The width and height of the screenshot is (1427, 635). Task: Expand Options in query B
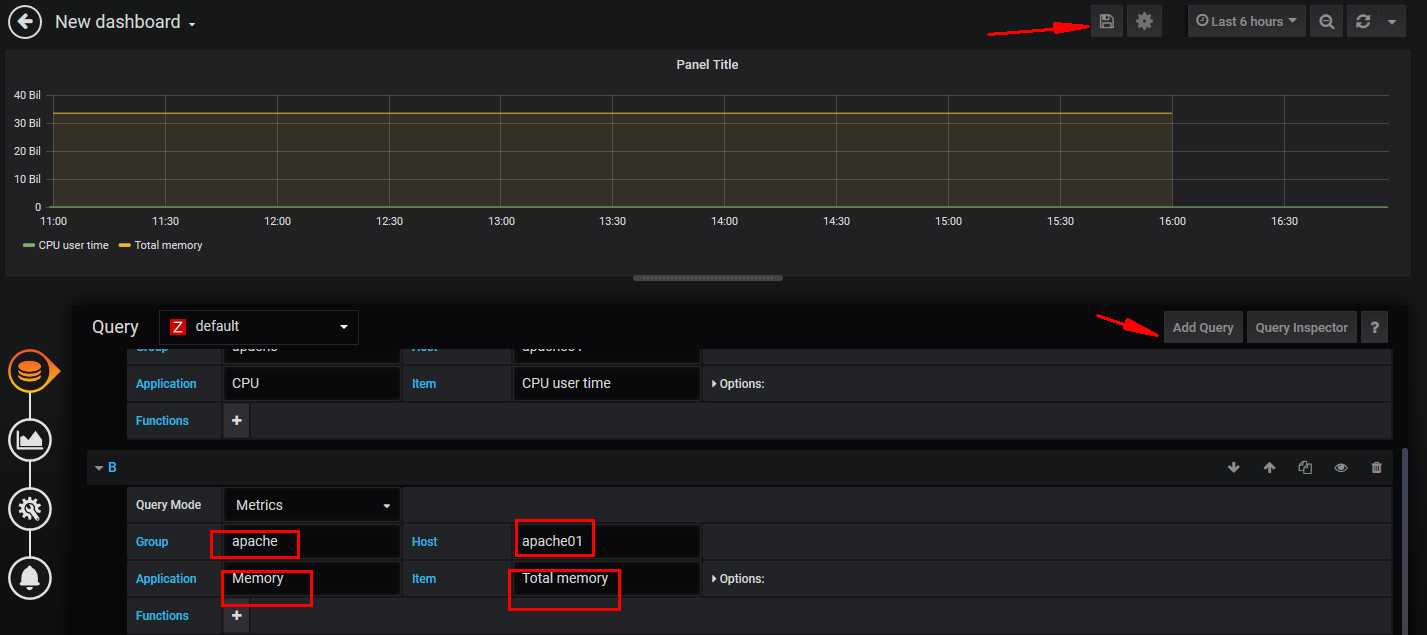pyautogui.click(x=738, y=579)
